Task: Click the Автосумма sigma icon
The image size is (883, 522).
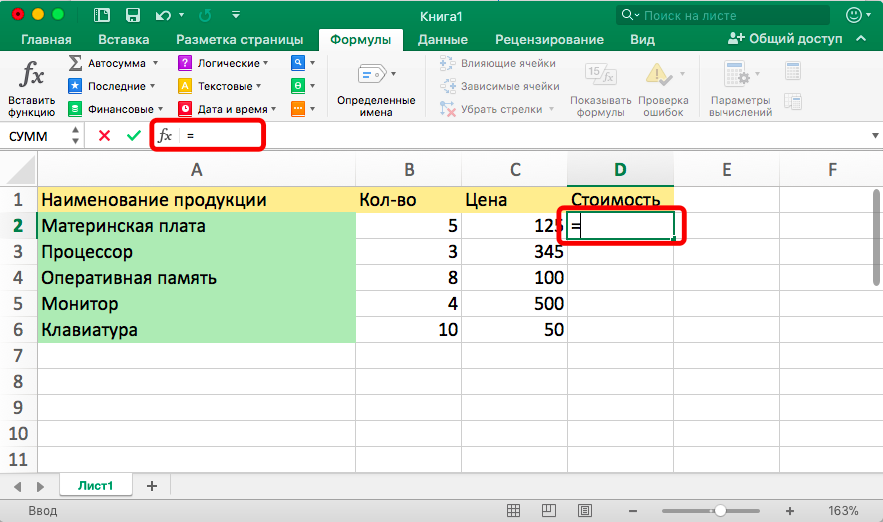Action: click(75, 63)
